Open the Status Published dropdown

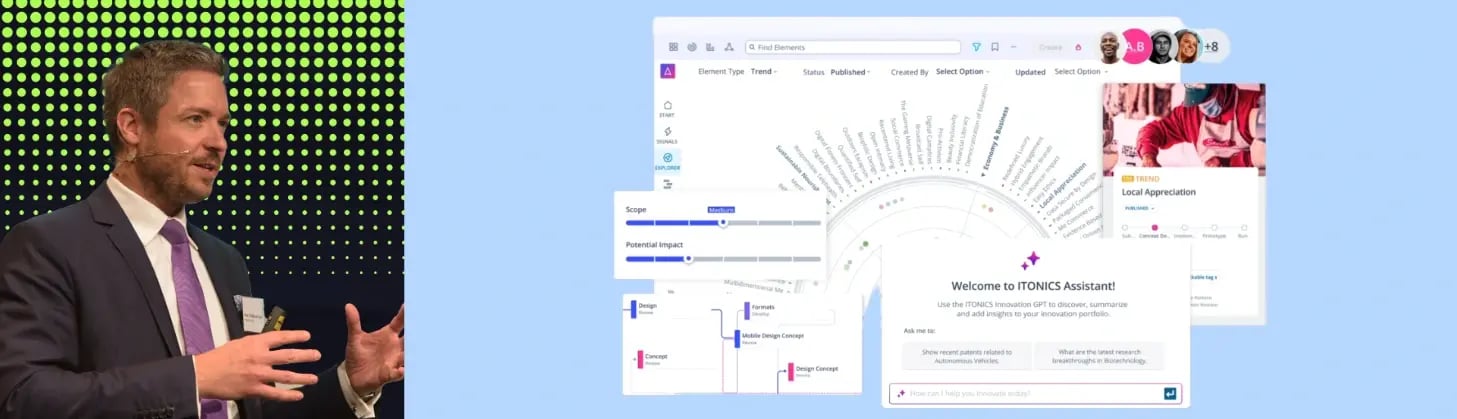tap(850, 72)
